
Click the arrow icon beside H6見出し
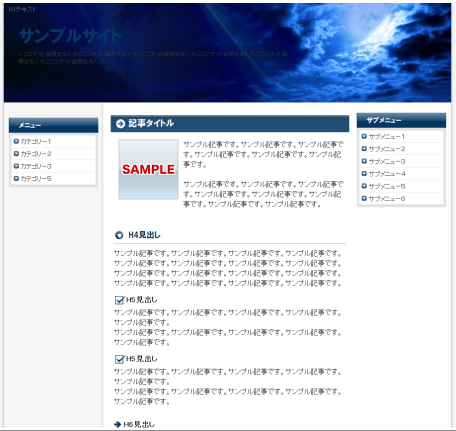point(117,424)
